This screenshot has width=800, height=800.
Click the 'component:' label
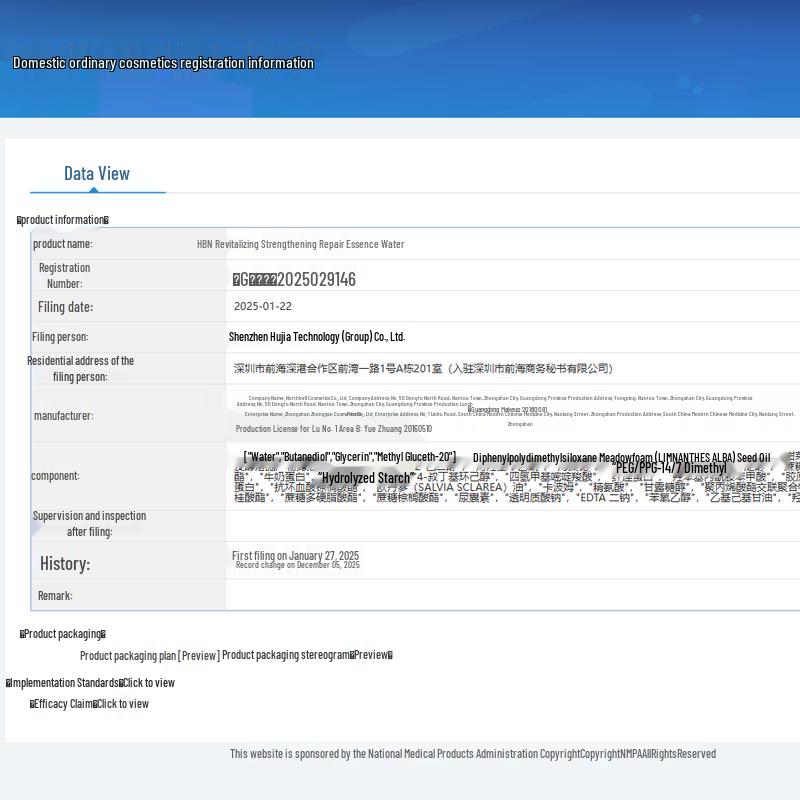55,476
